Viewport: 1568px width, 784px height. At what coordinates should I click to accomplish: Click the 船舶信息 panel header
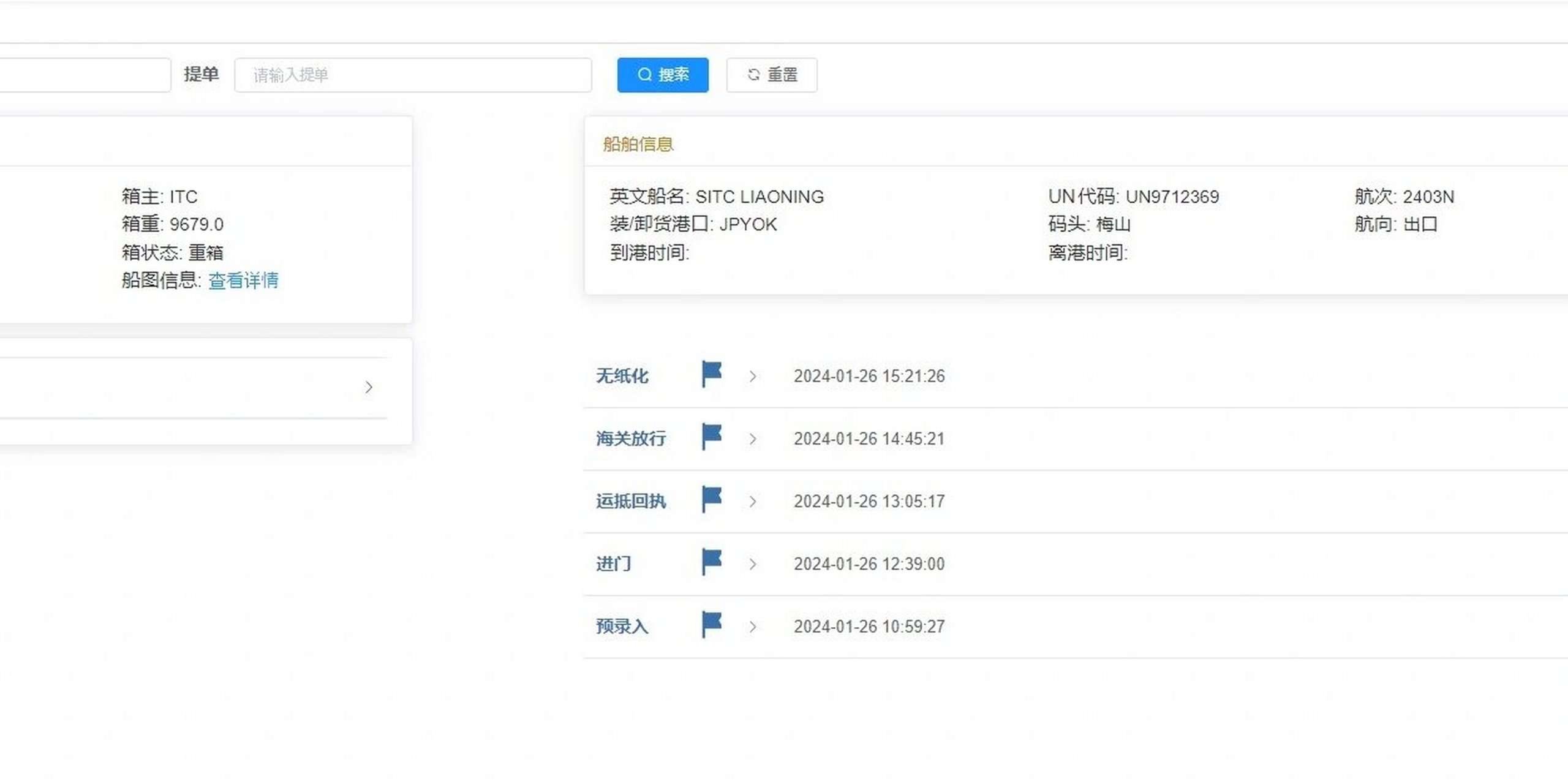click(x=638, y=144)
